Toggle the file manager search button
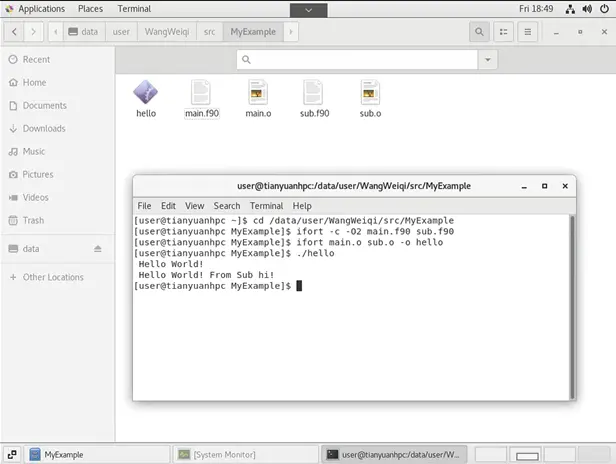616x464 pixels. (x=479, y=32)
